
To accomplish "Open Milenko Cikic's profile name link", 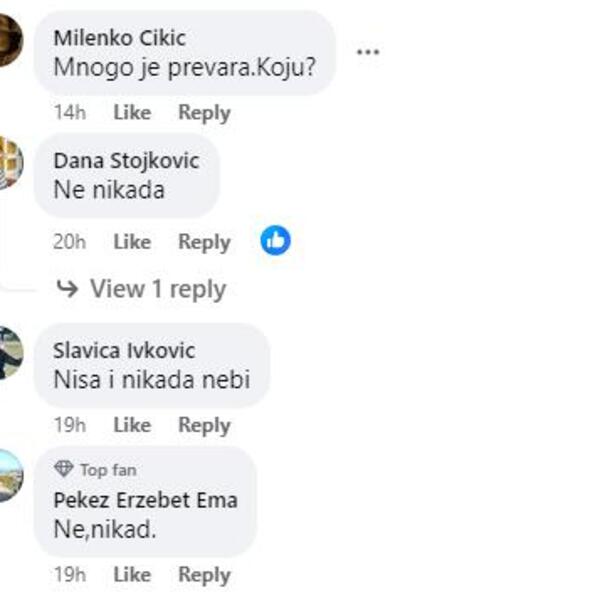I will point(119,37).
